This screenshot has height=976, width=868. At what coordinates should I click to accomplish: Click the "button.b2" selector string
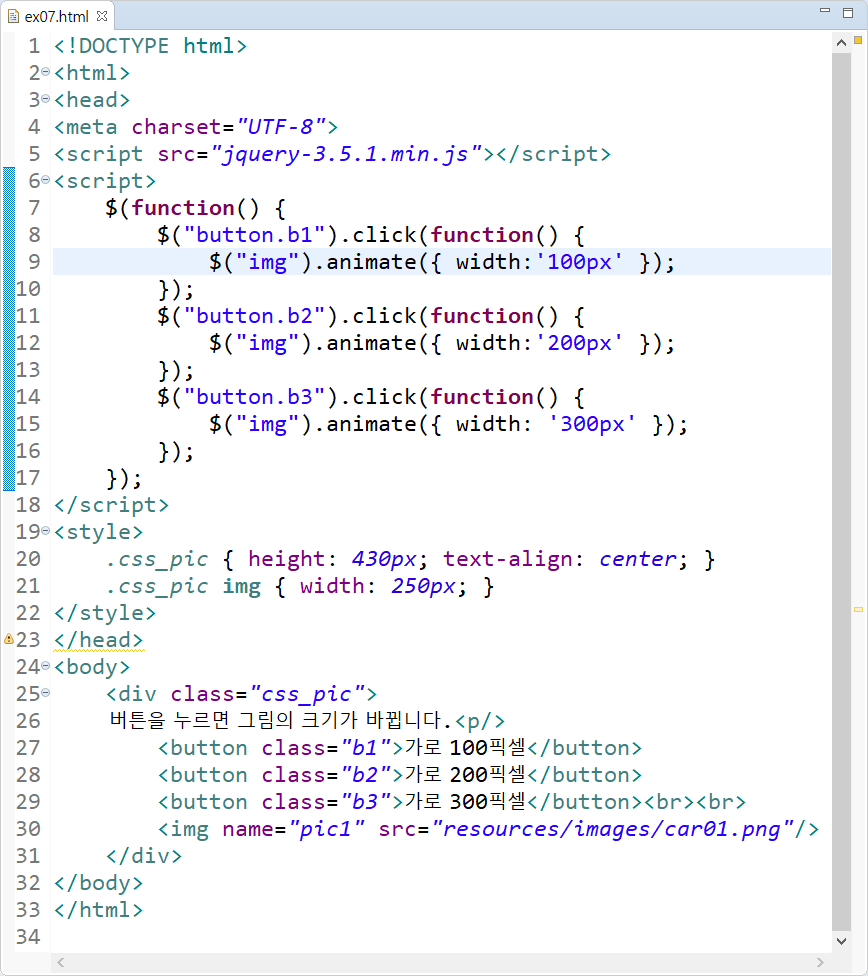point(255,316)
